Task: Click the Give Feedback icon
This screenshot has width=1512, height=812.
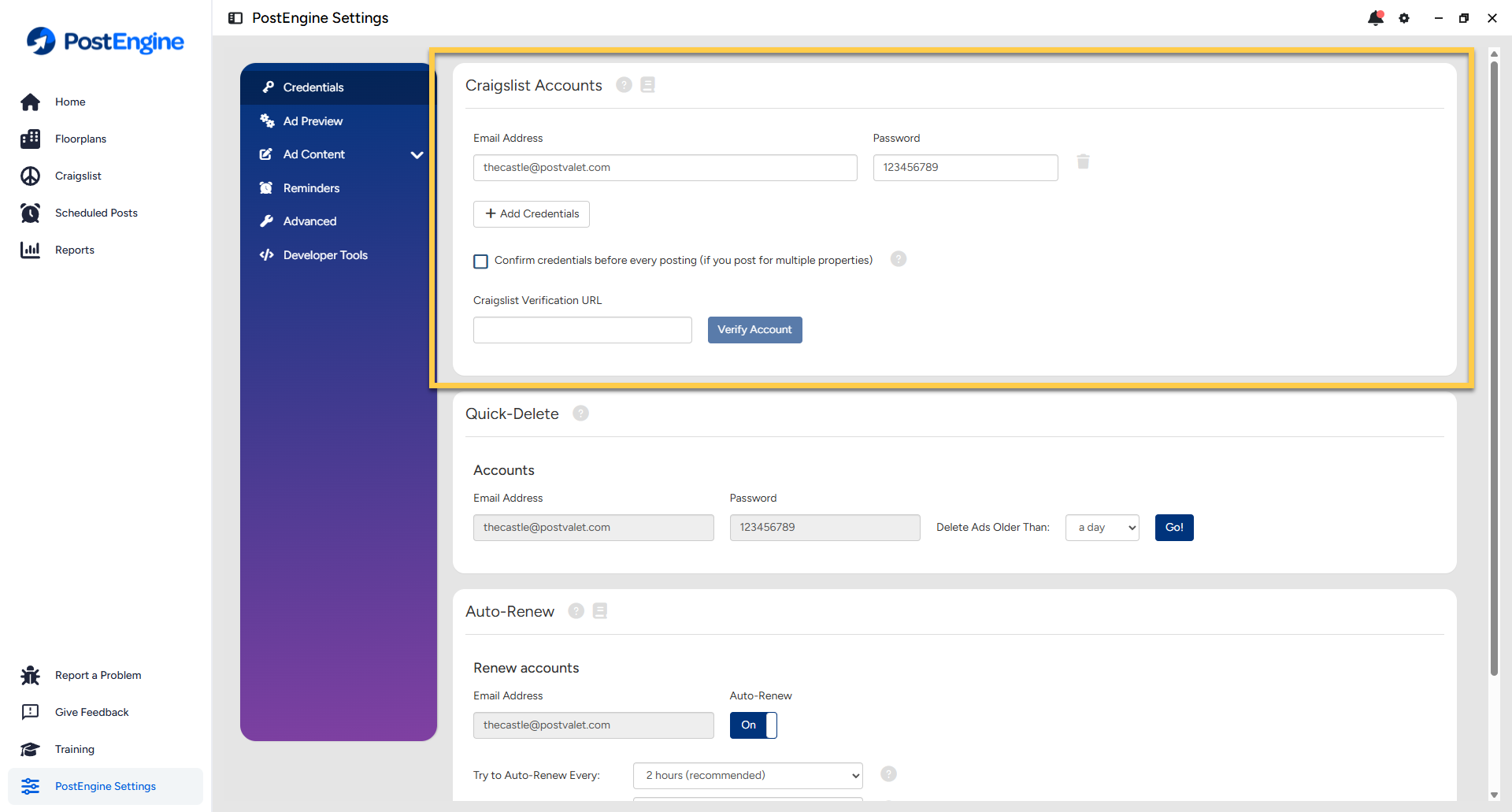Action: click(31, 712)
